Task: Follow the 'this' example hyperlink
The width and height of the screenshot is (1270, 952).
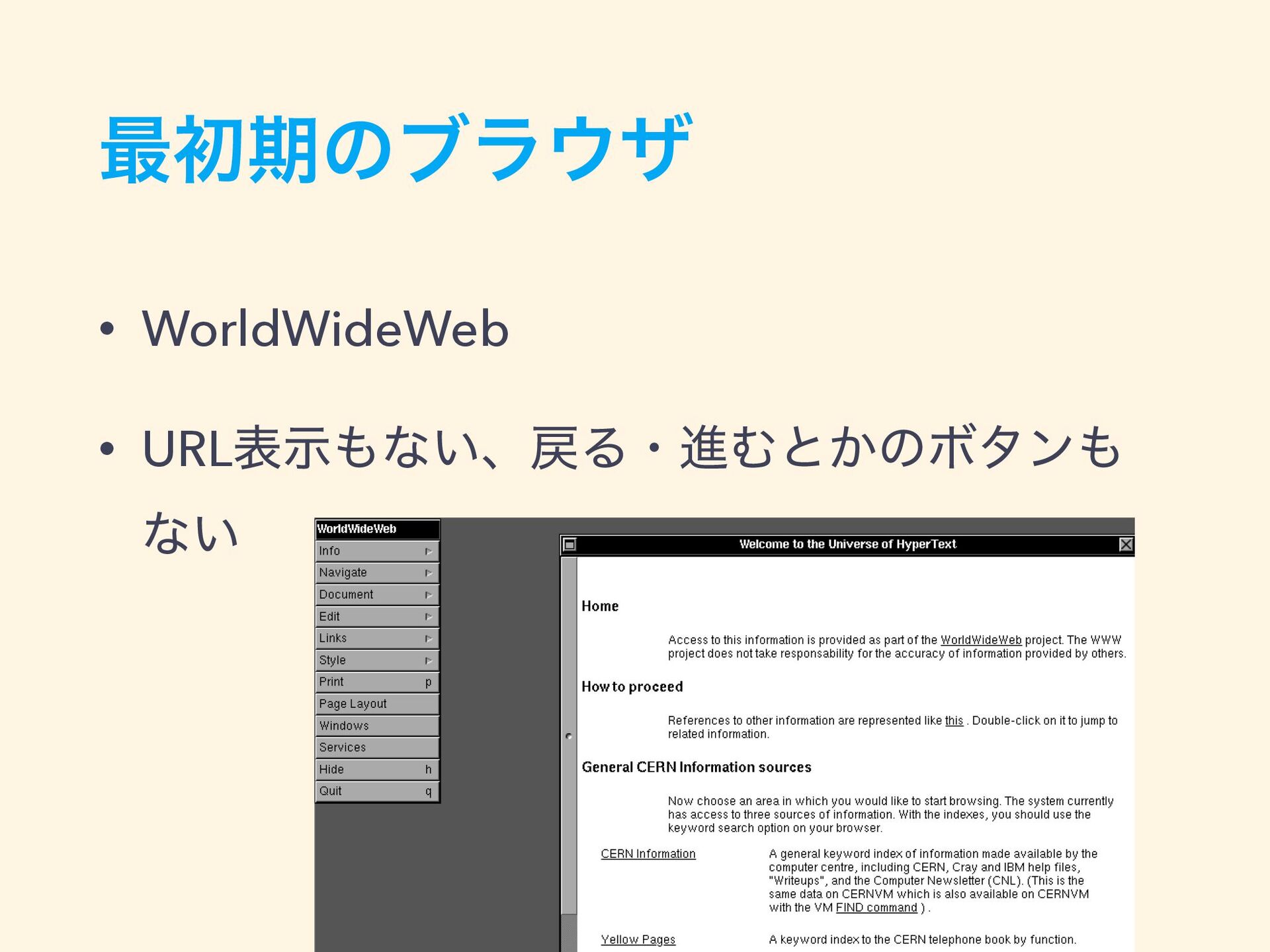Action: 954,721
